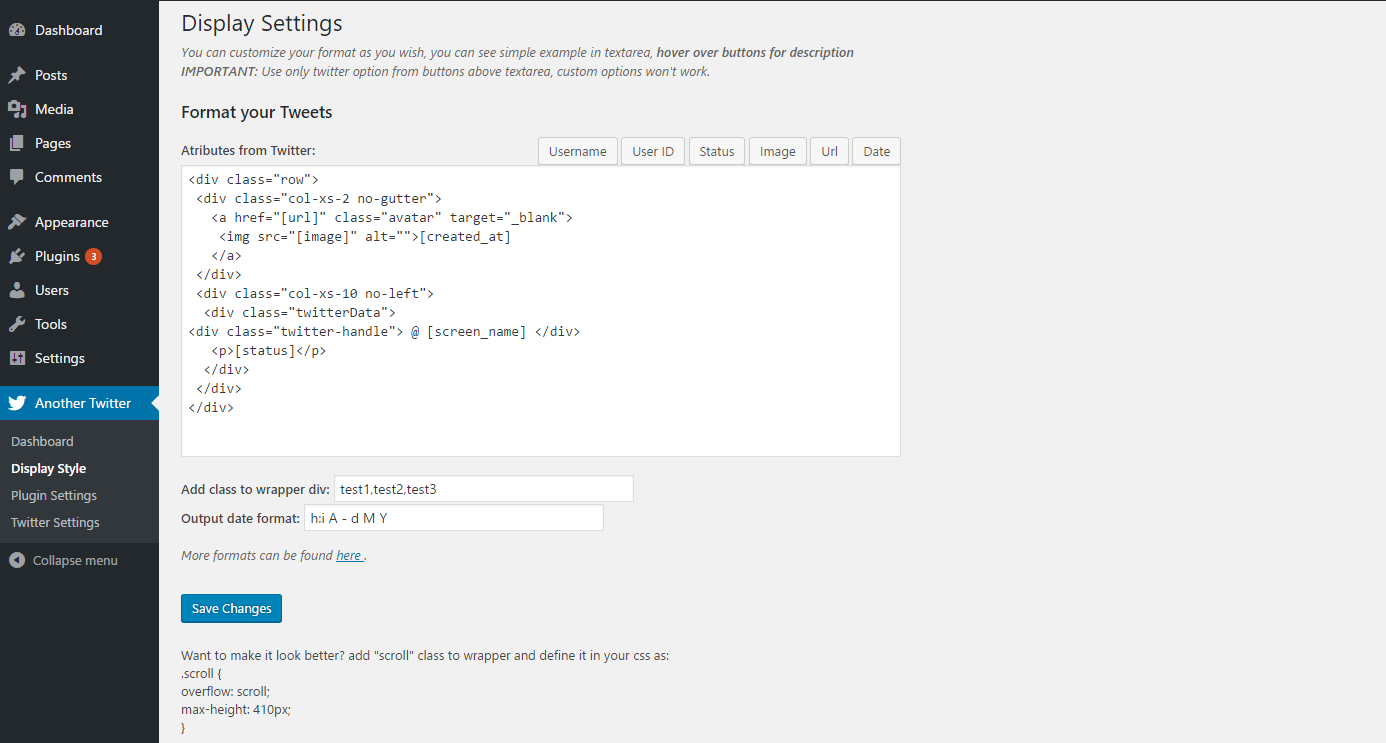Click the 'overflow: scroll;' CSS line

(226, 691)
